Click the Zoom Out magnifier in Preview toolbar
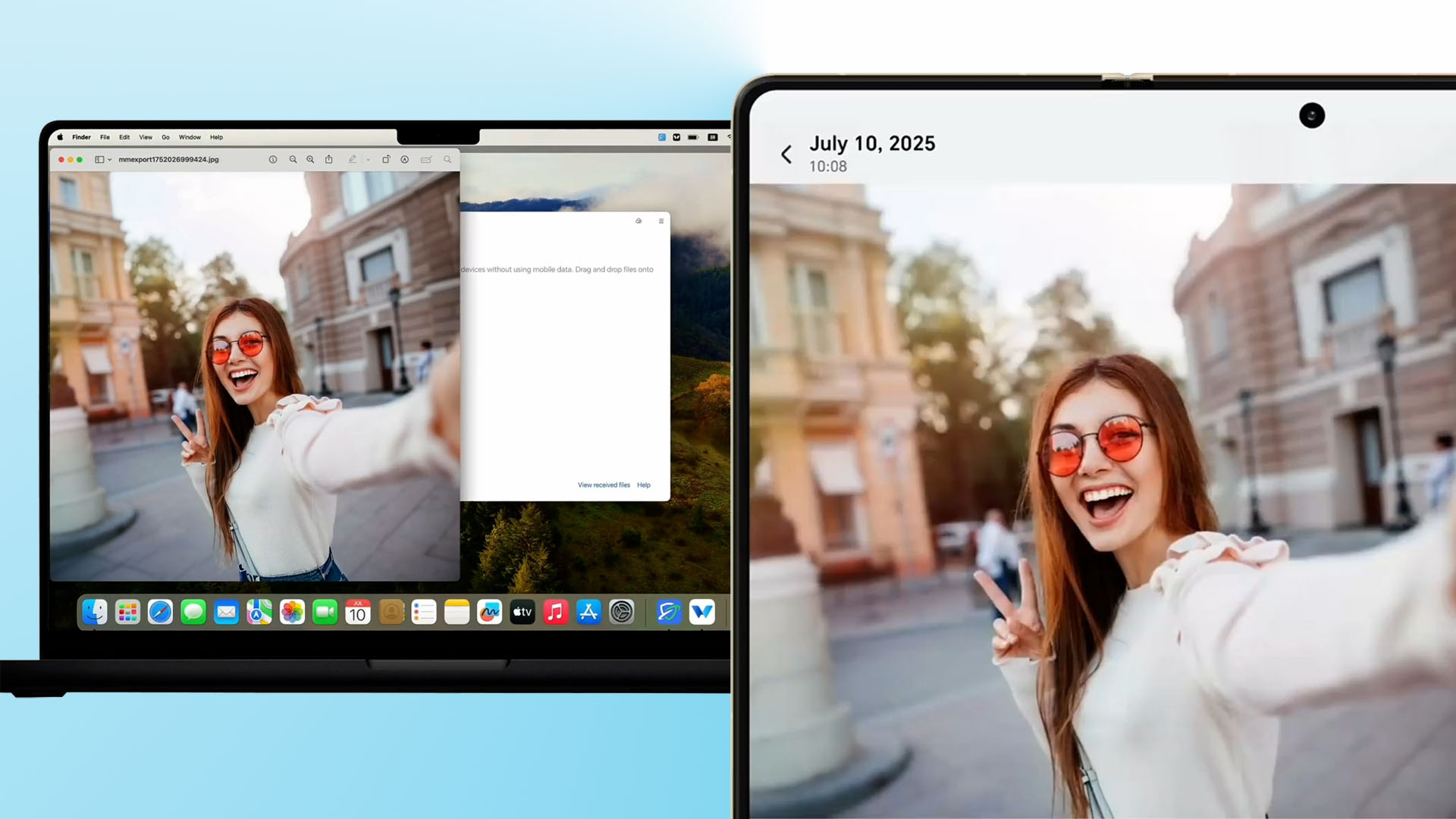Image resolution: width=1456 pixels, height=819 pixels. [293, 159]
